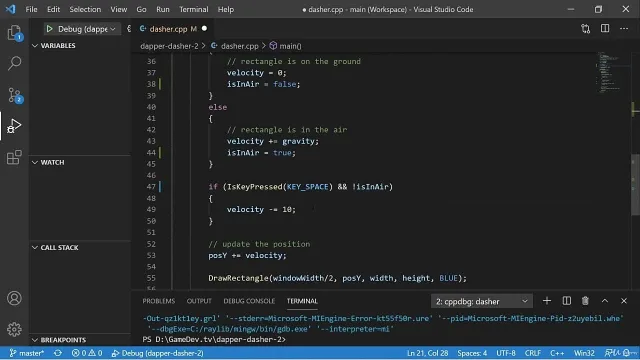The height and width of the screenshot is (360, 640).
Task: Open the File menu
Action: (31, 9)
